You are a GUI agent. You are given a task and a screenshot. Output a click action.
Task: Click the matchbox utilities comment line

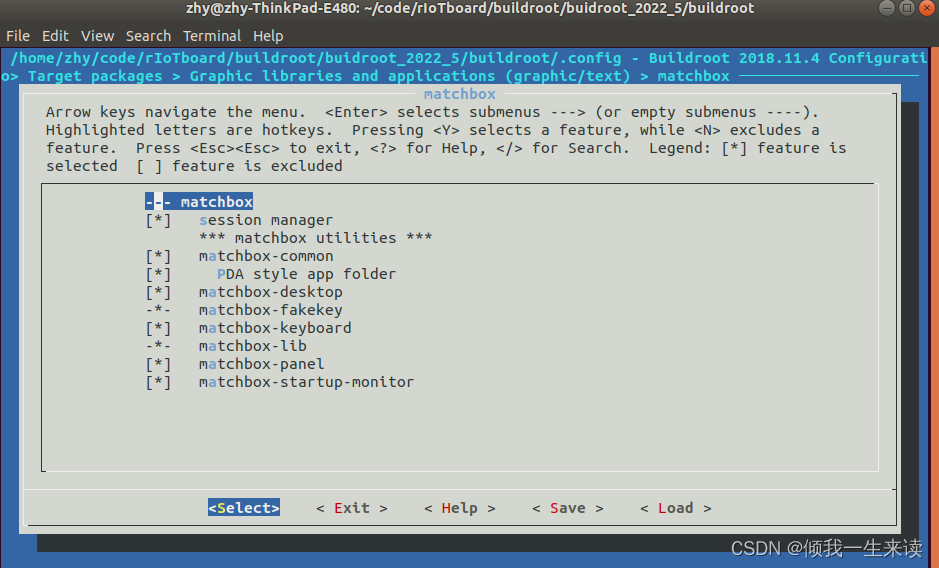pyautogui.click(x=316, y=238)
